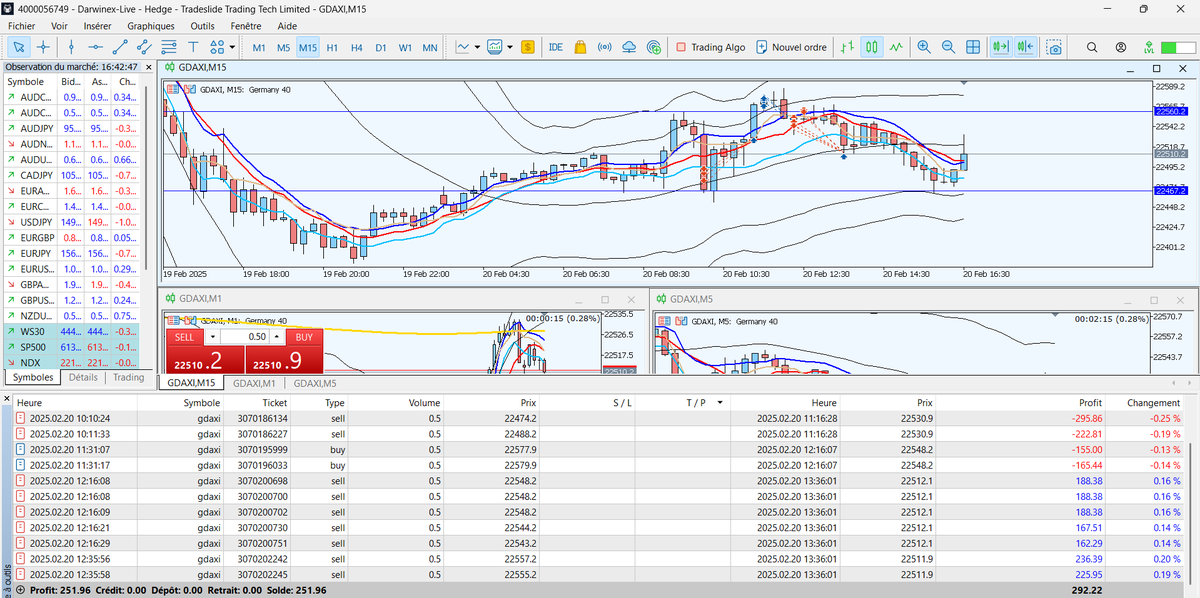Open the Fichier menu
The width and height of the screenshot is (1200, 598).
[21, 25]
